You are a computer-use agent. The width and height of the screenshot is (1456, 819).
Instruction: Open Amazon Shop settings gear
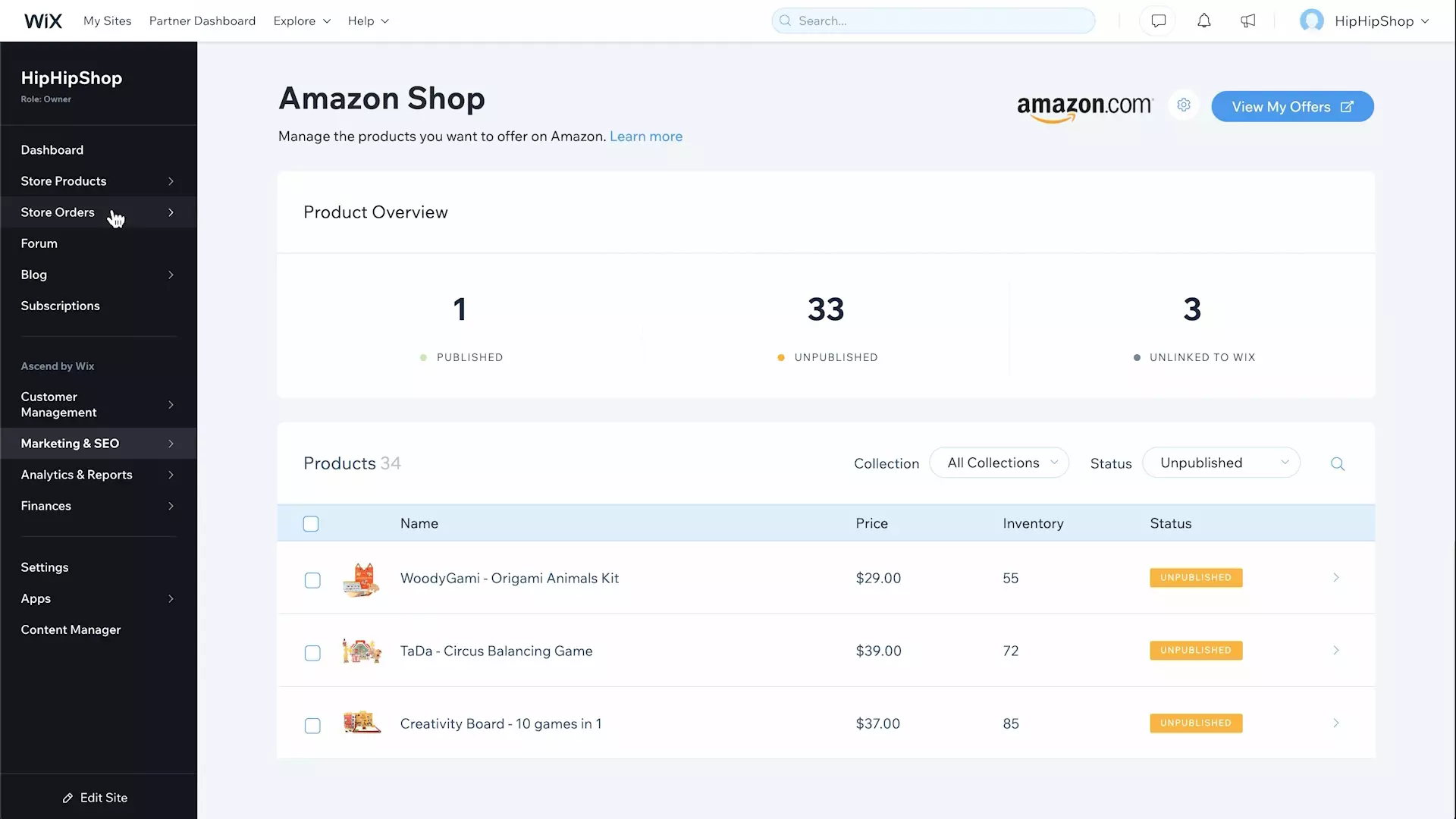coord(1184,105)
